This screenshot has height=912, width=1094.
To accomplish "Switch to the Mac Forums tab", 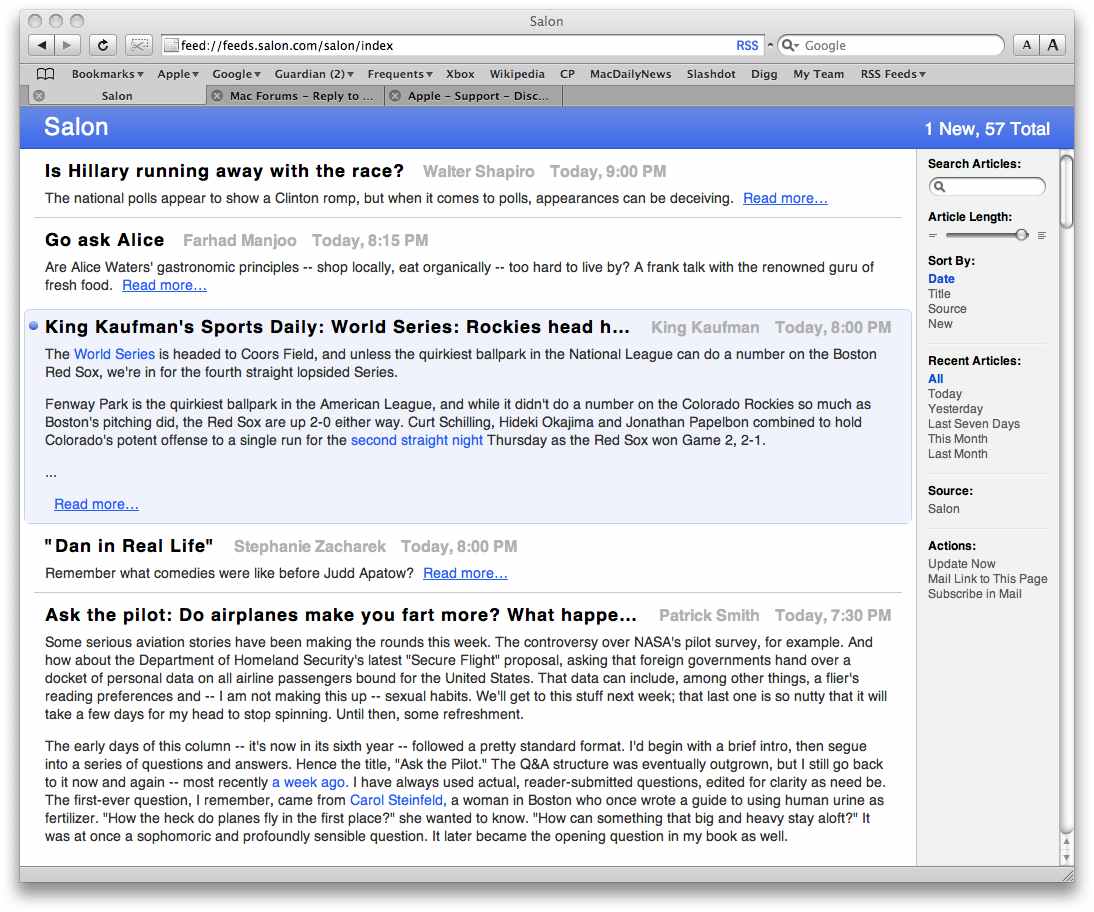I will [301, 96].
